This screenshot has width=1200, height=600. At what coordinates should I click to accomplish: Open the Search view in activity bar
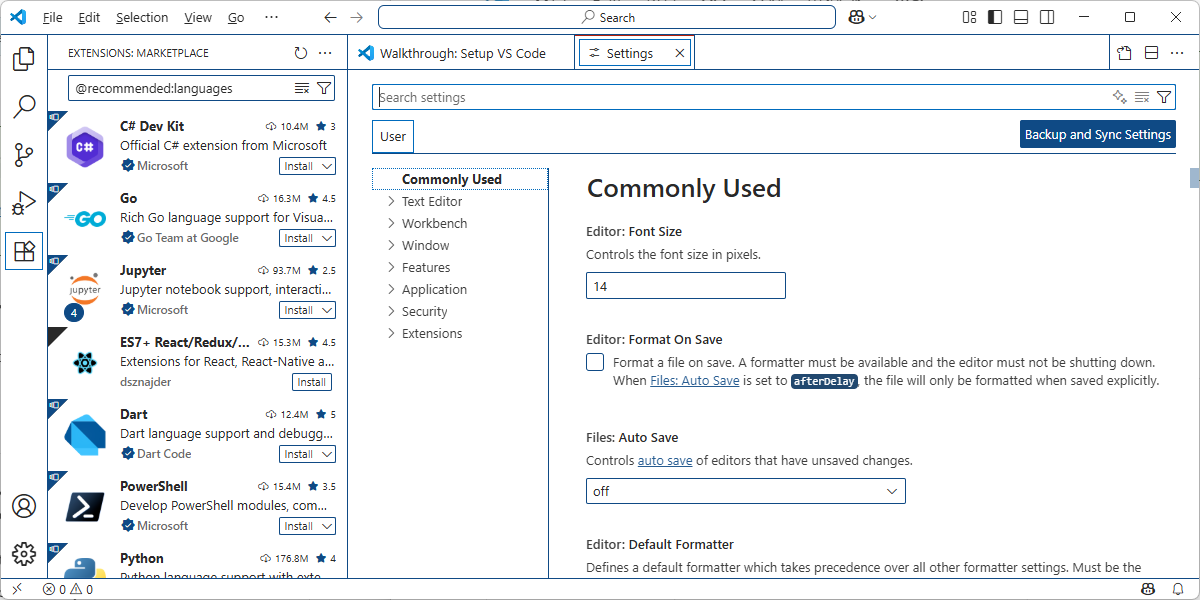(24, 106)
